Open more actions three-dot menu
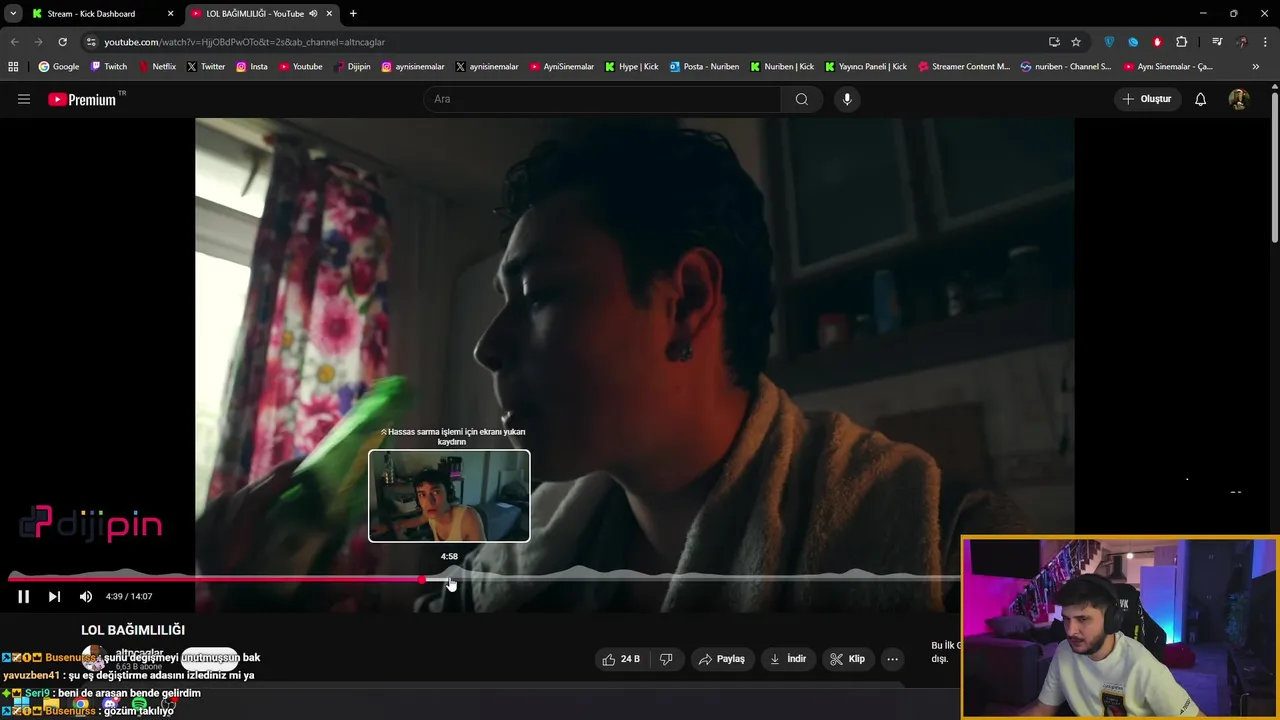 892,659
